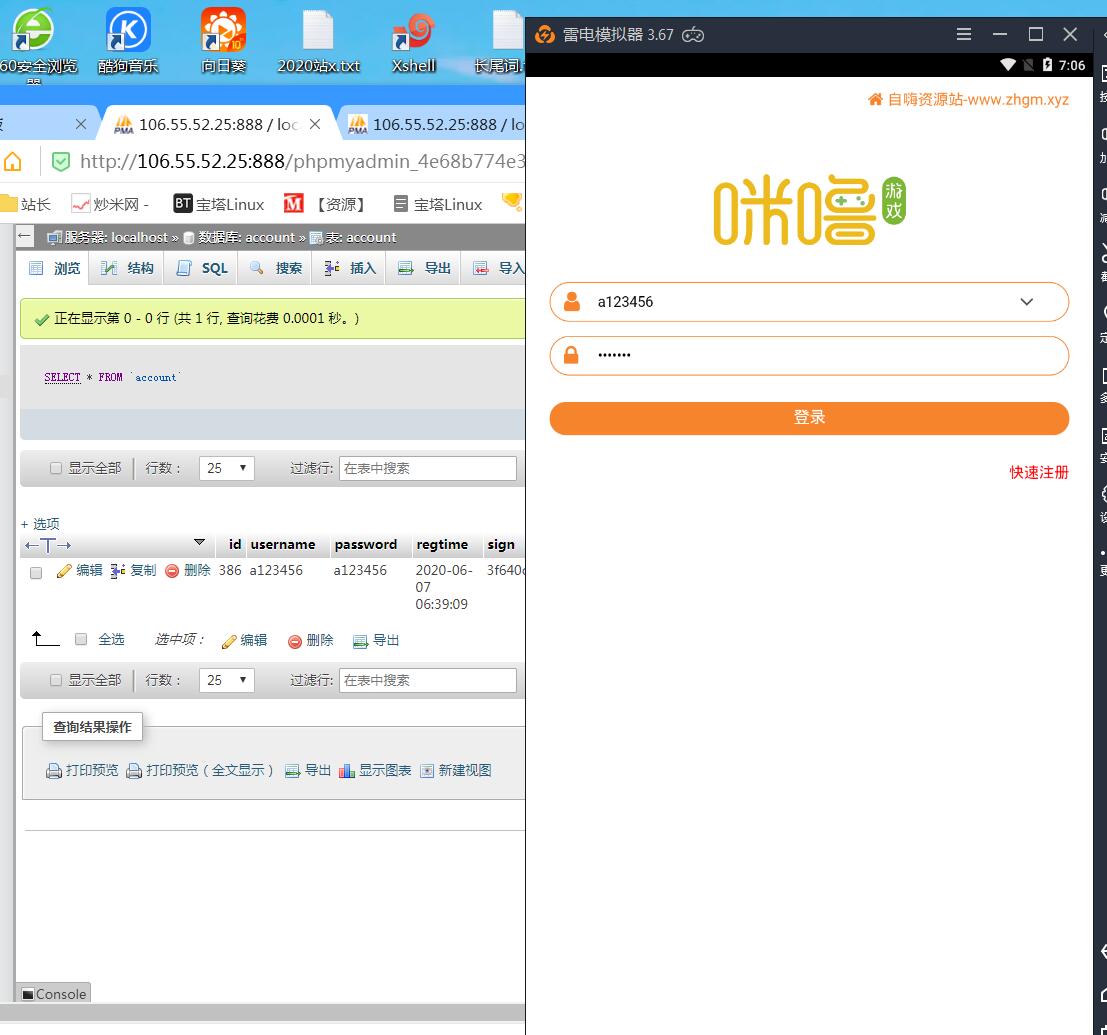Screen dimensions: 1107x1035
Task: Open emulator hamburger menu icon
Action: 964,34
